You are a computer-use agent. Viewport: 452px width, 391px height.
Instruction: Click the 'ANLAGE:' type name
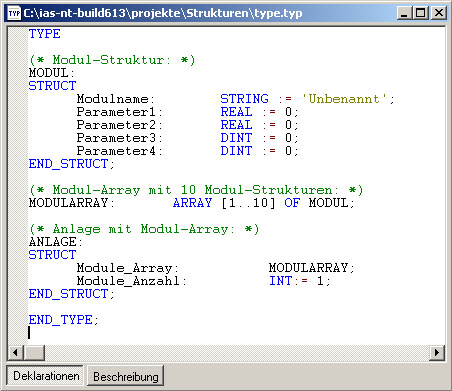[56, 242]
